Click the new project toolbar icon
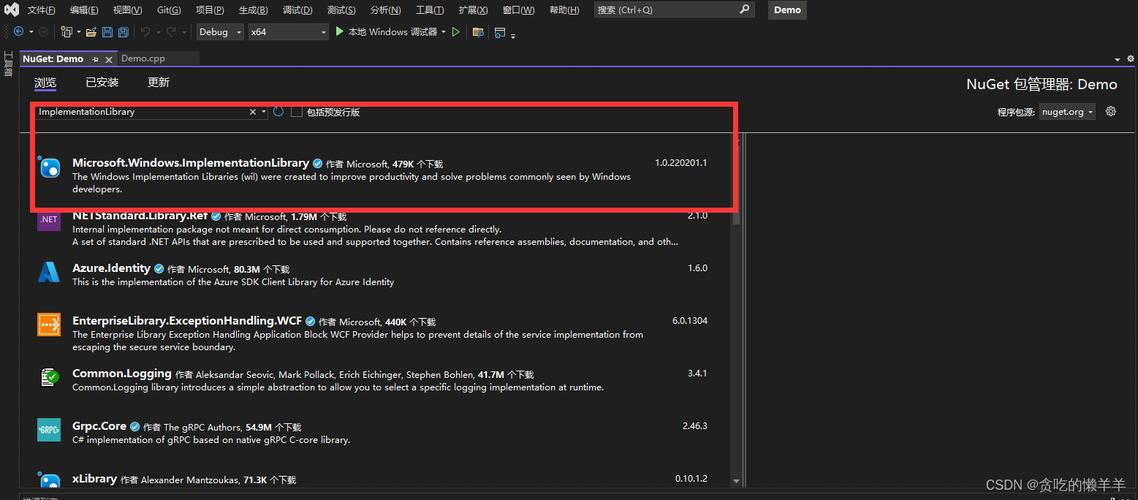1138x500 pixels. [66, 32]
